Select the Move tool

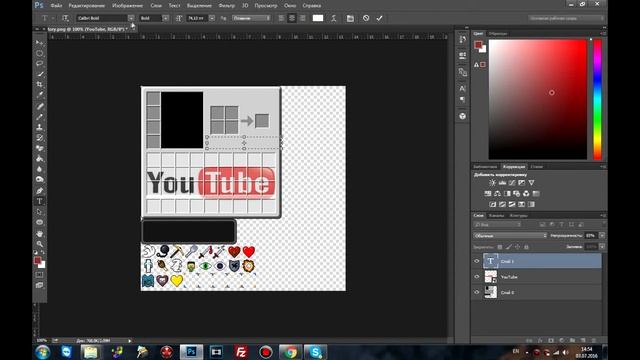coord(40,42)
